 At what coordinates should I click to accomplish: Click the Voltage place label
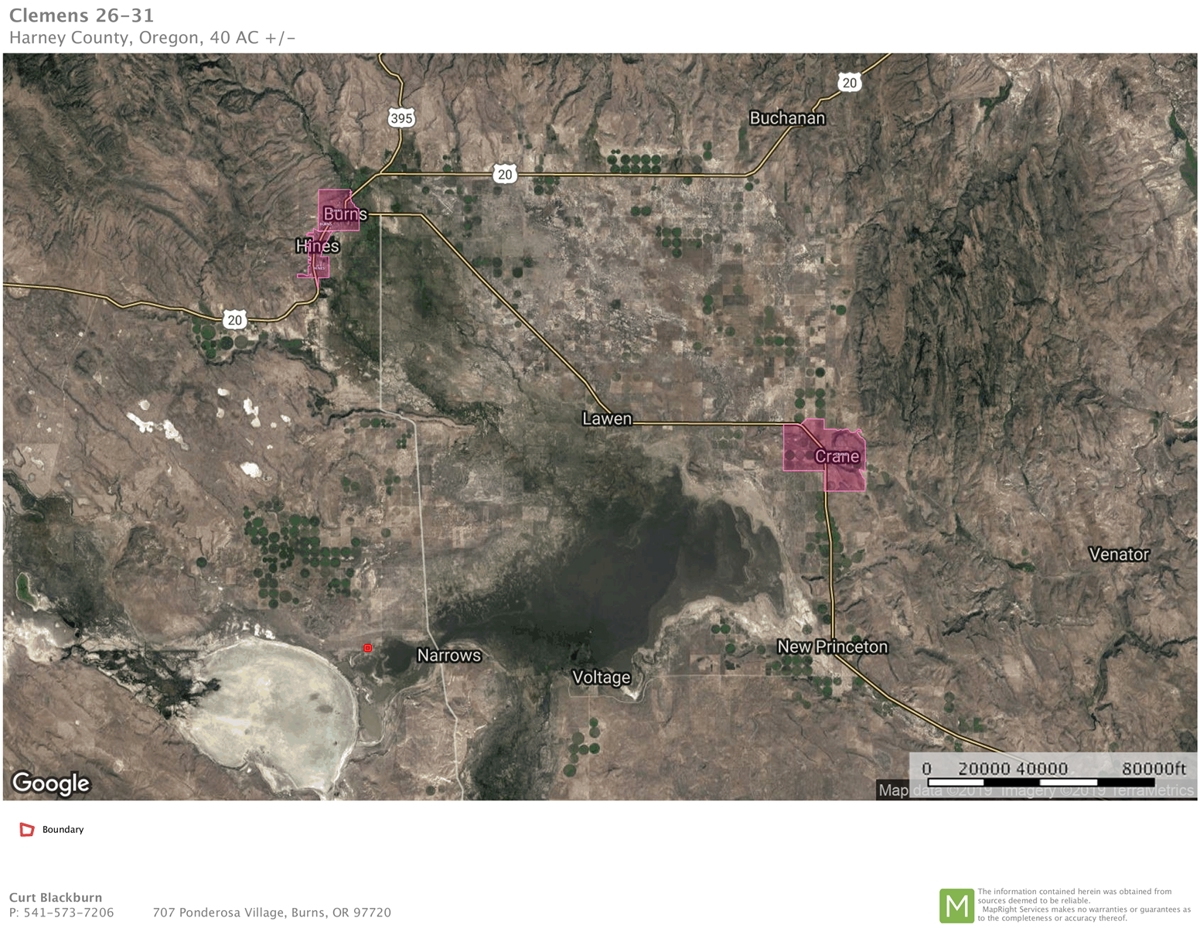click(x=601, y=677)
